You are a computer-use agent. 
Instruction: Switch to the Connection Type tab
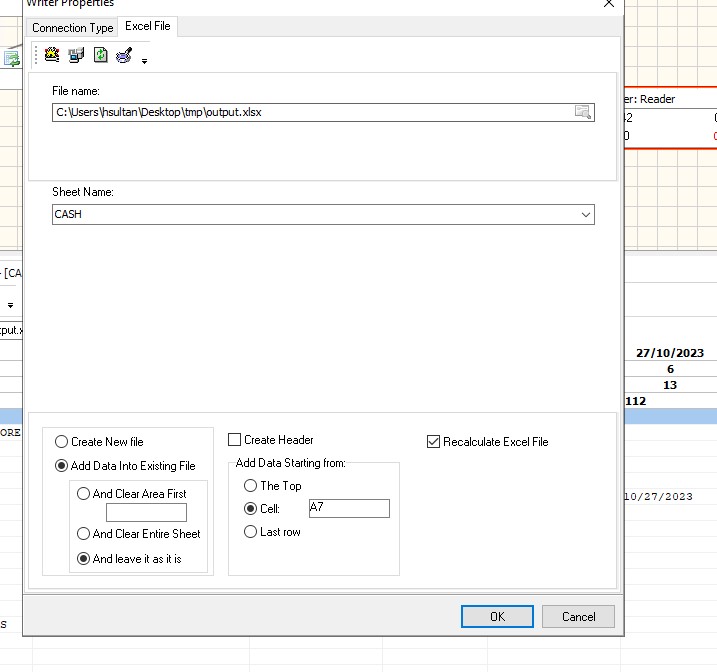click(x=73, y=28)
